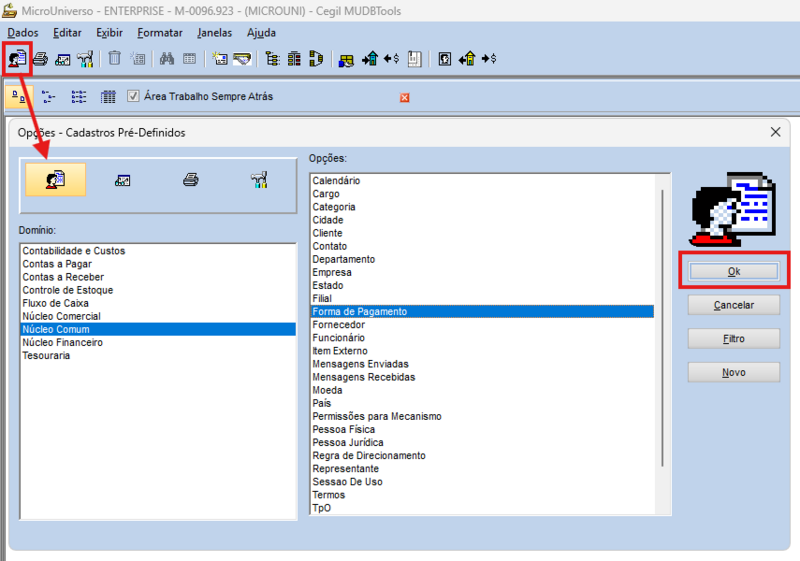
Task: Click the trash can delete icon
Action: (x=115, y=58)
